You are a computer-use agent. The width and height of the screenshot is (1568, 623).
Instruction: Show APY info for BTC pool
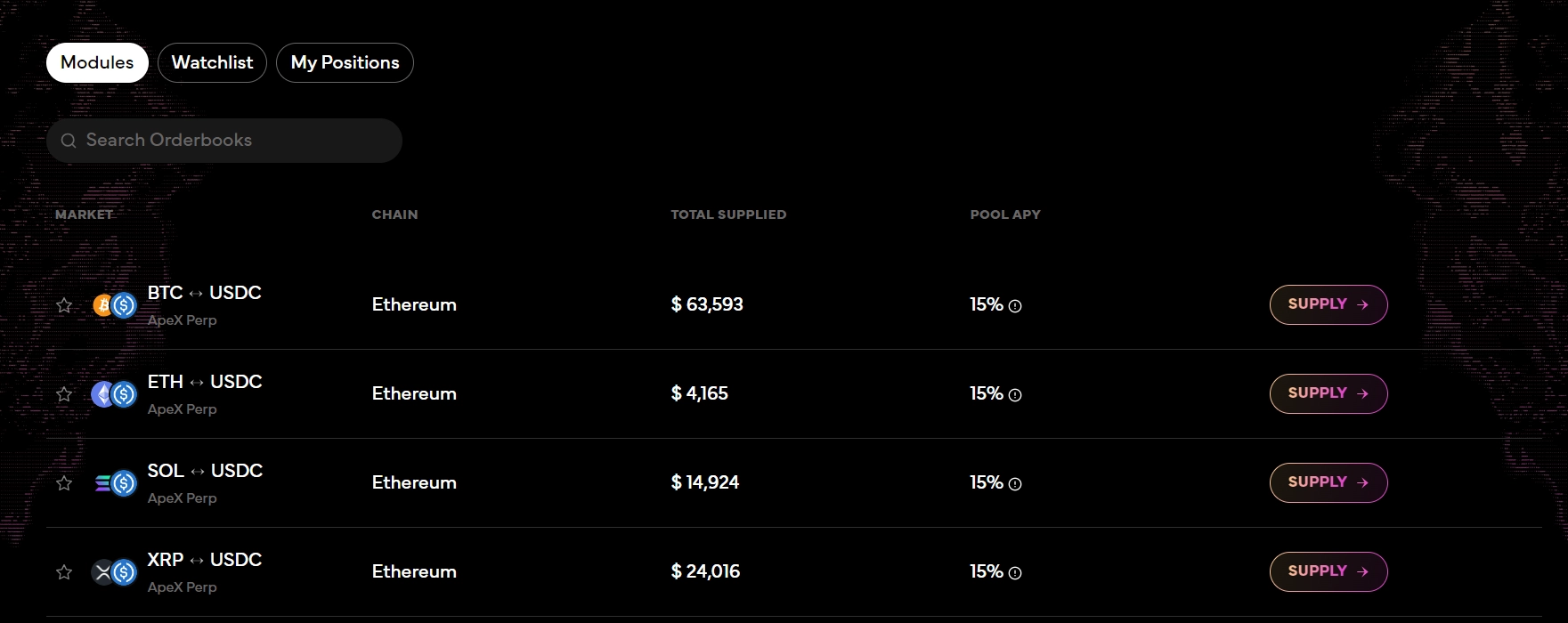[1015, 306]
